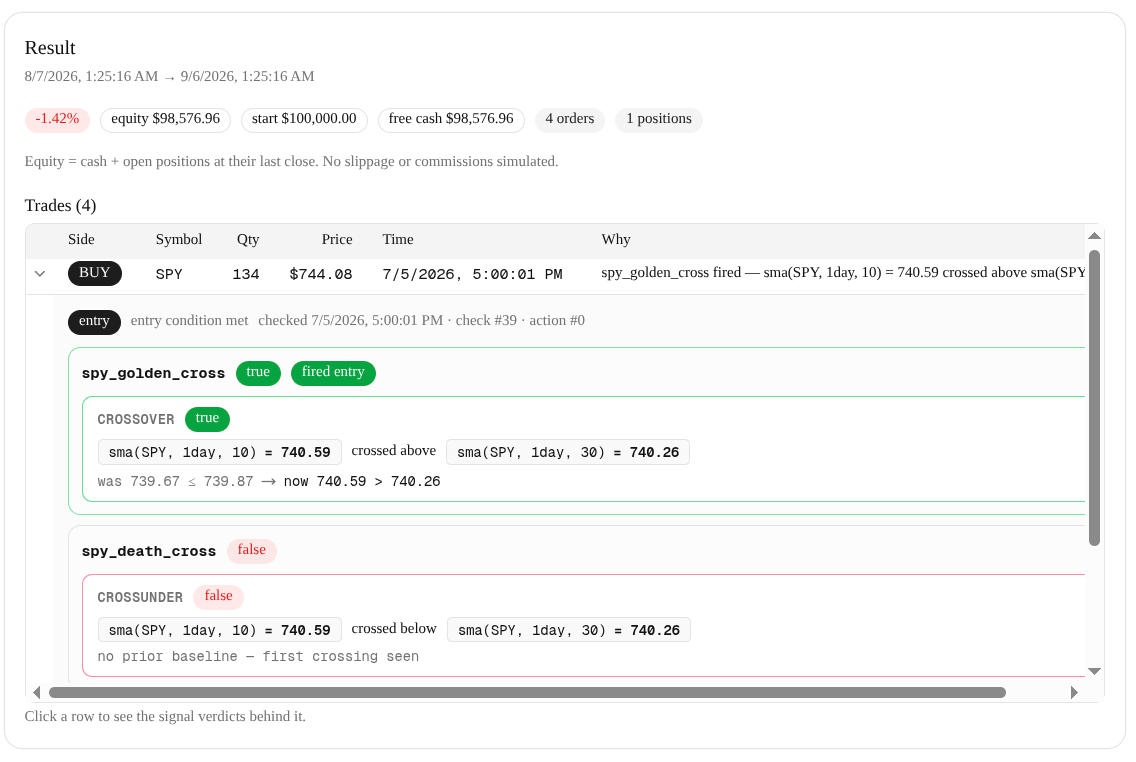Click the CROSSUNDER label

pyautogui.click(x=140, y=598)
